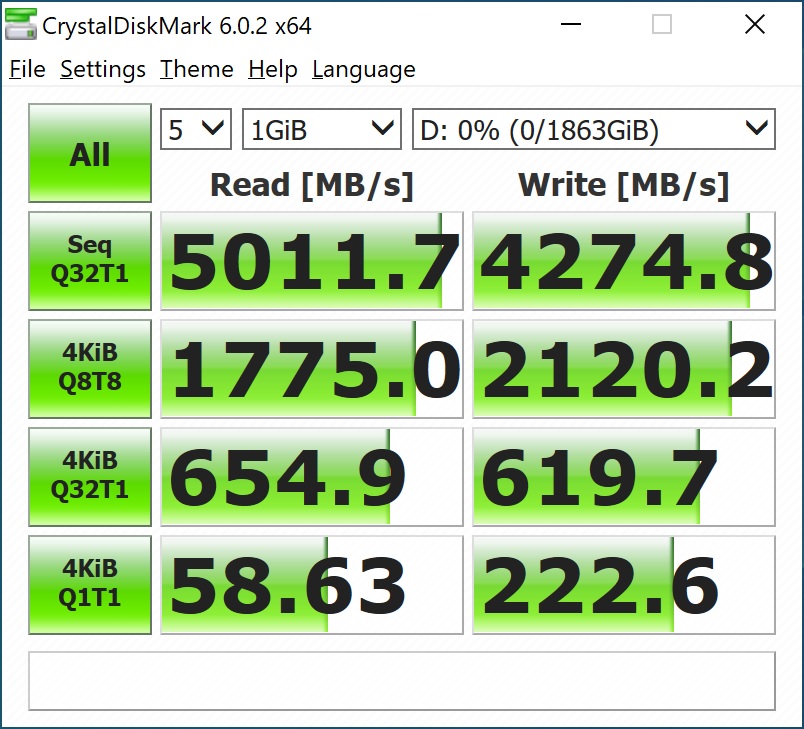
Task: Open the File menu
Action: pyautogui.click(x=27, y=69)
